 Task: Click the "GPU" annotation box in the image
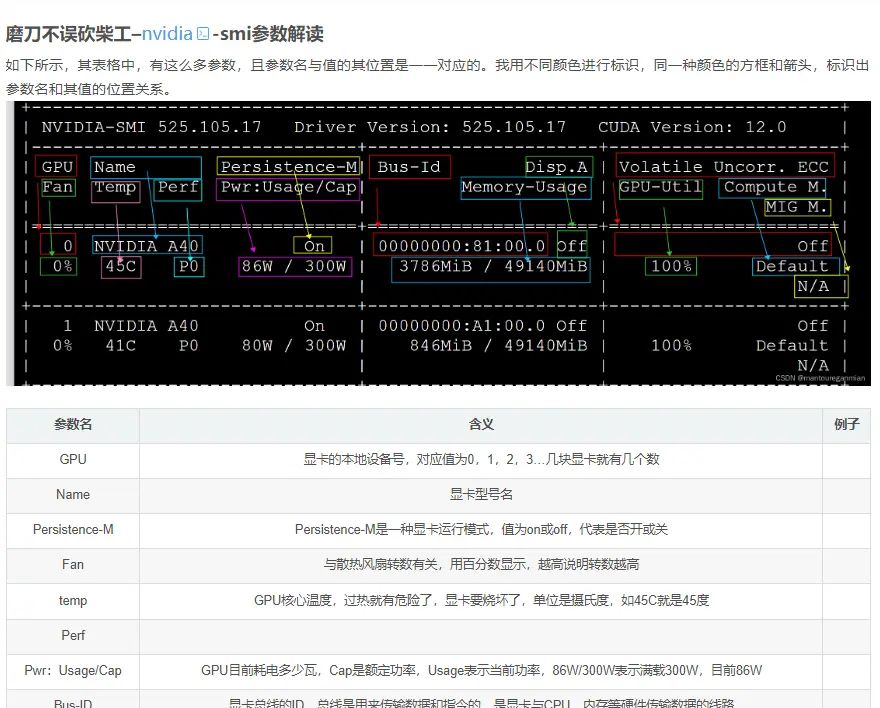[x=56, y=166]
